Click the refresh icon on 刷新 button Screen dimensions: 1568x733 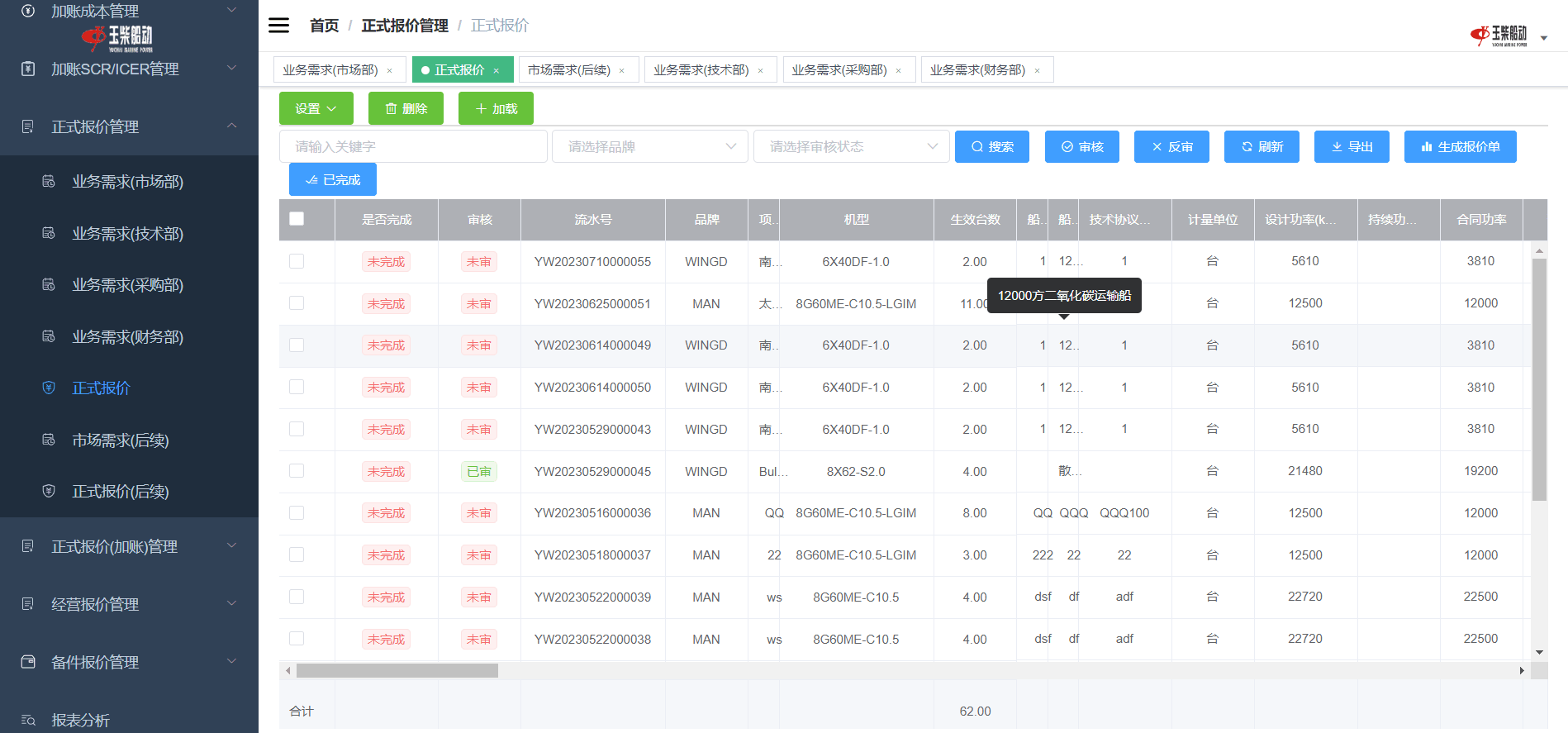[1247, 147]
